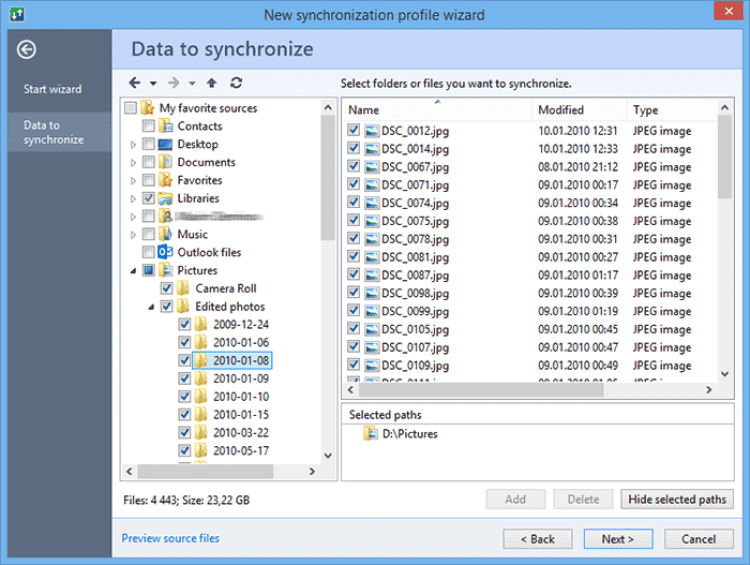This screenshot has height=565, width=750.
Task: Check the My favorite sources checkbox
Action: click(131, 108)
